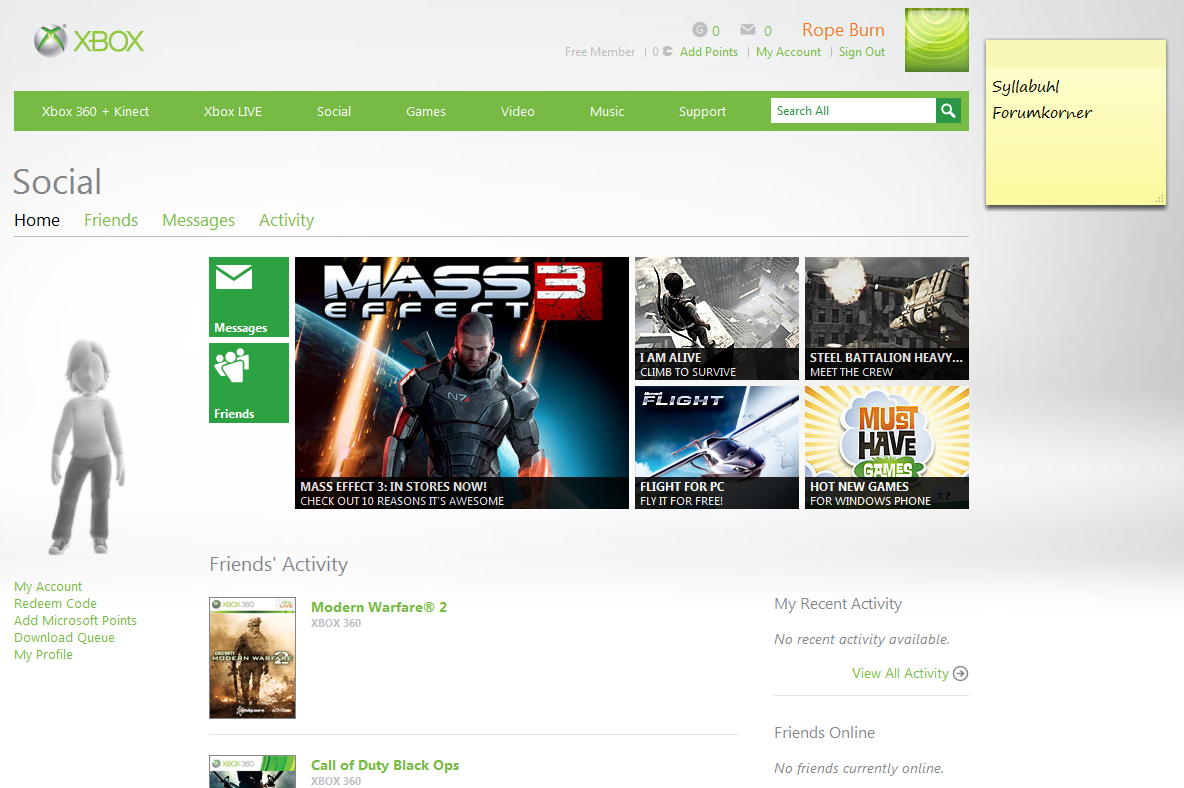Open the Games menu

[x=426, y=111]
